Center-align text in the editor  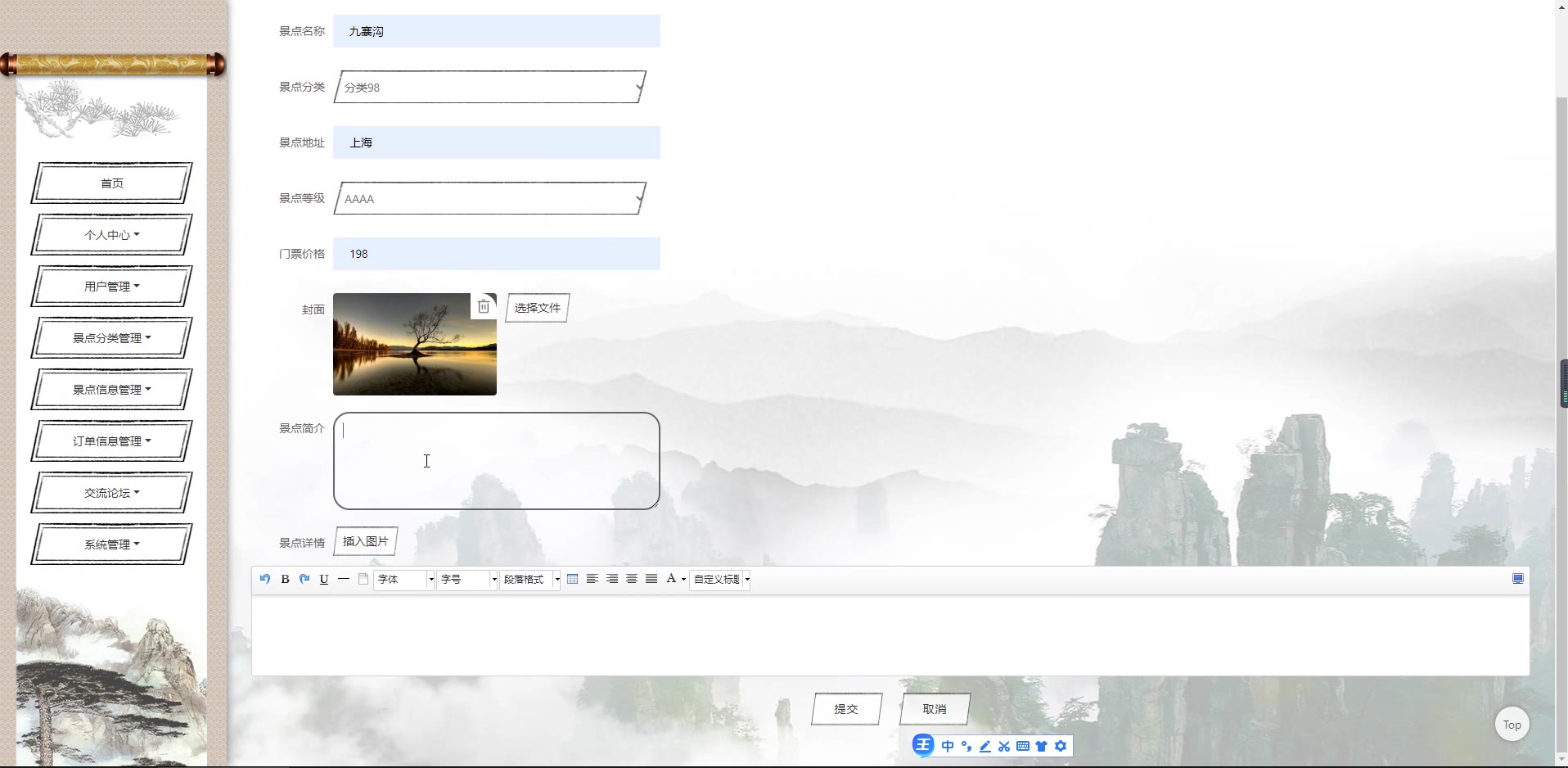tap(632, 579)
